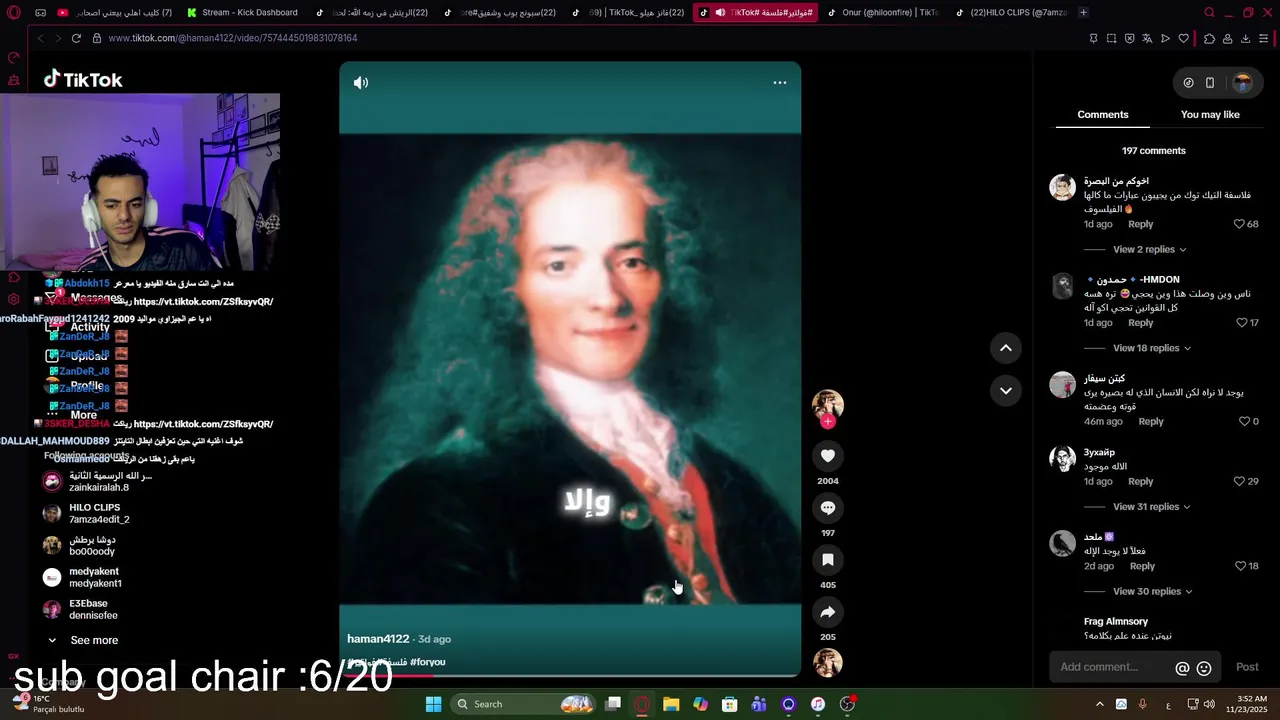1280x720 pixels.
Task: Seek on the video progress bar
Action: [x=570, y=675]
